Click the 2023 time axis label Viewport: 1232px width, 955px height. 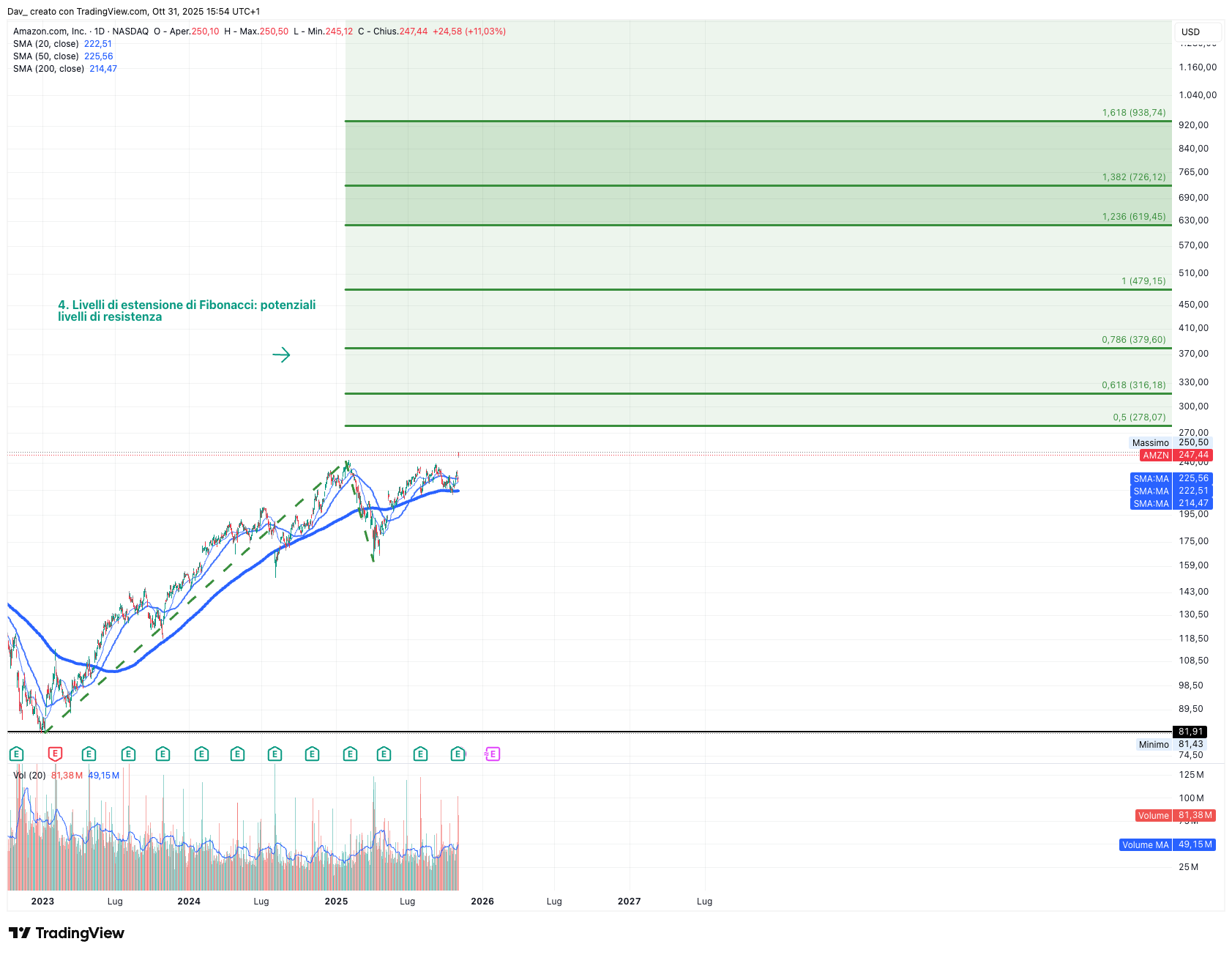coord(42,902)
